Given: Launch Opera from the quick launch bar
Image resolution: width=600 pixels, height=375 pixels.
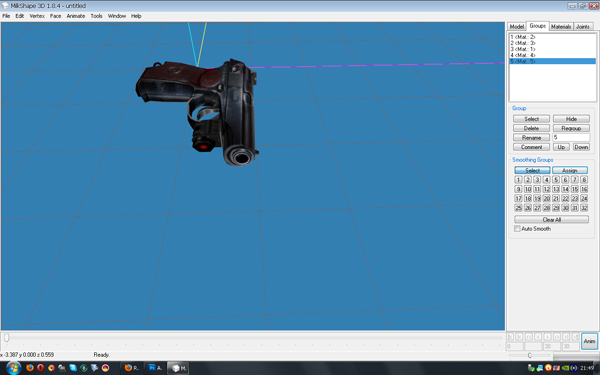Looking at the screenshot, I should (x=41, y=368).
